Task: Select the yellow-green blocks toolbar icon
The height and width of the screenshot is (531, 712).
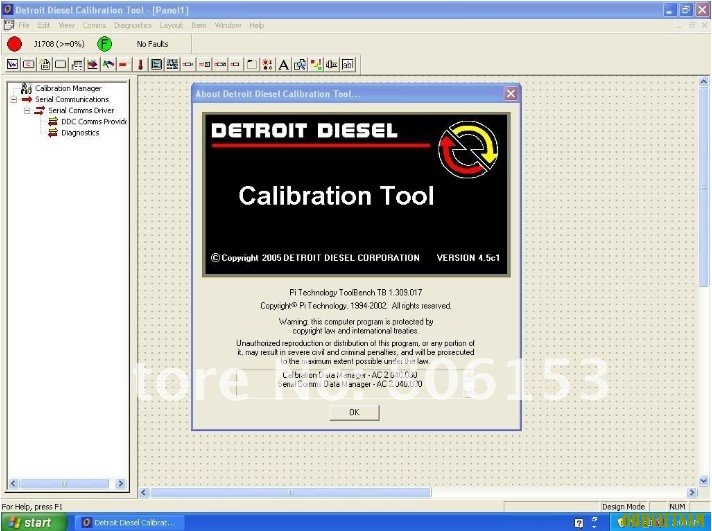Action: click(x=316, y=65)
